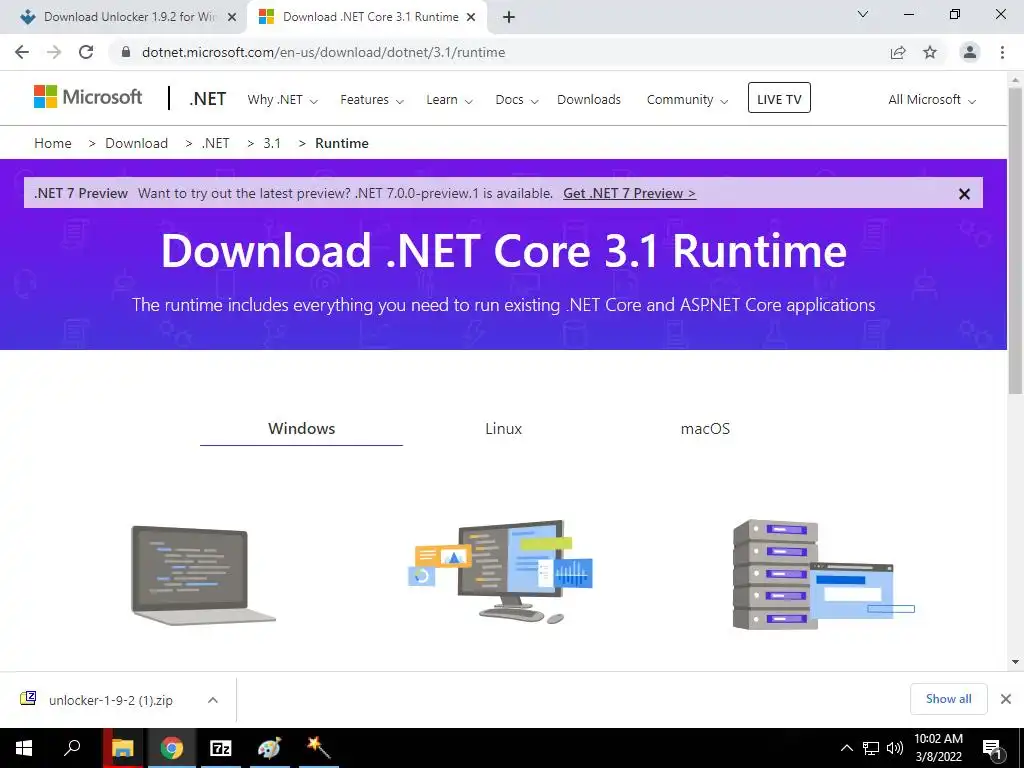Go back using the browser back arrow
This screenshot has height=768, width=1024.
click(22, 52)
